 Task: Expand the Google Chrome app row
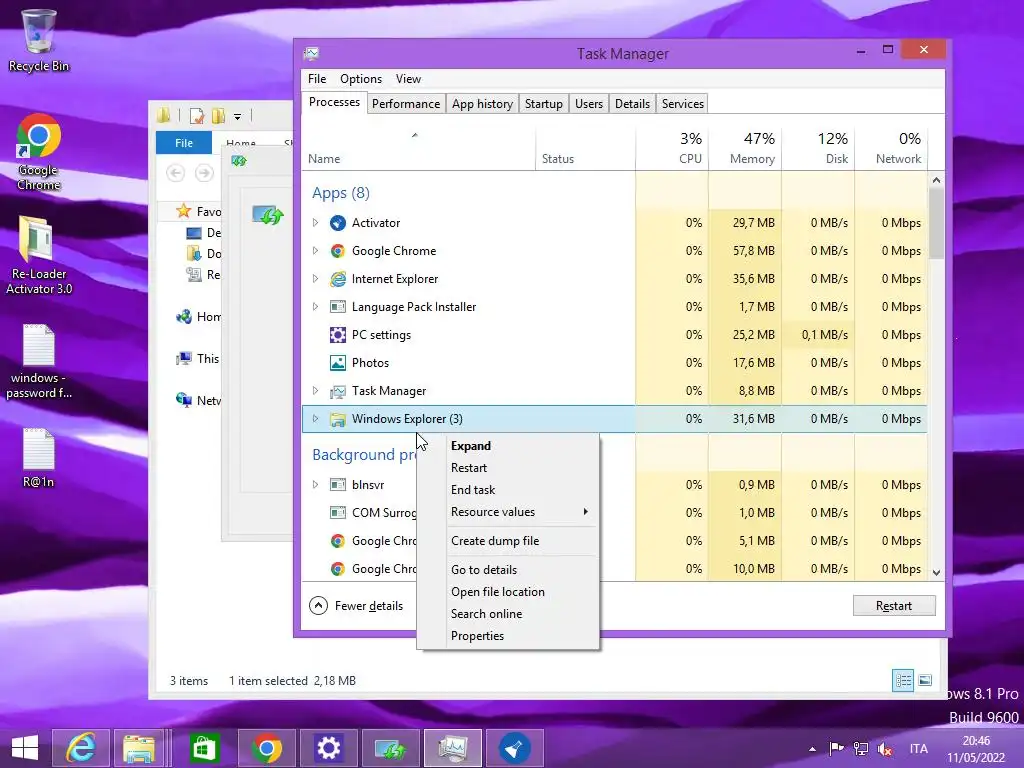(x=315, y=251)
